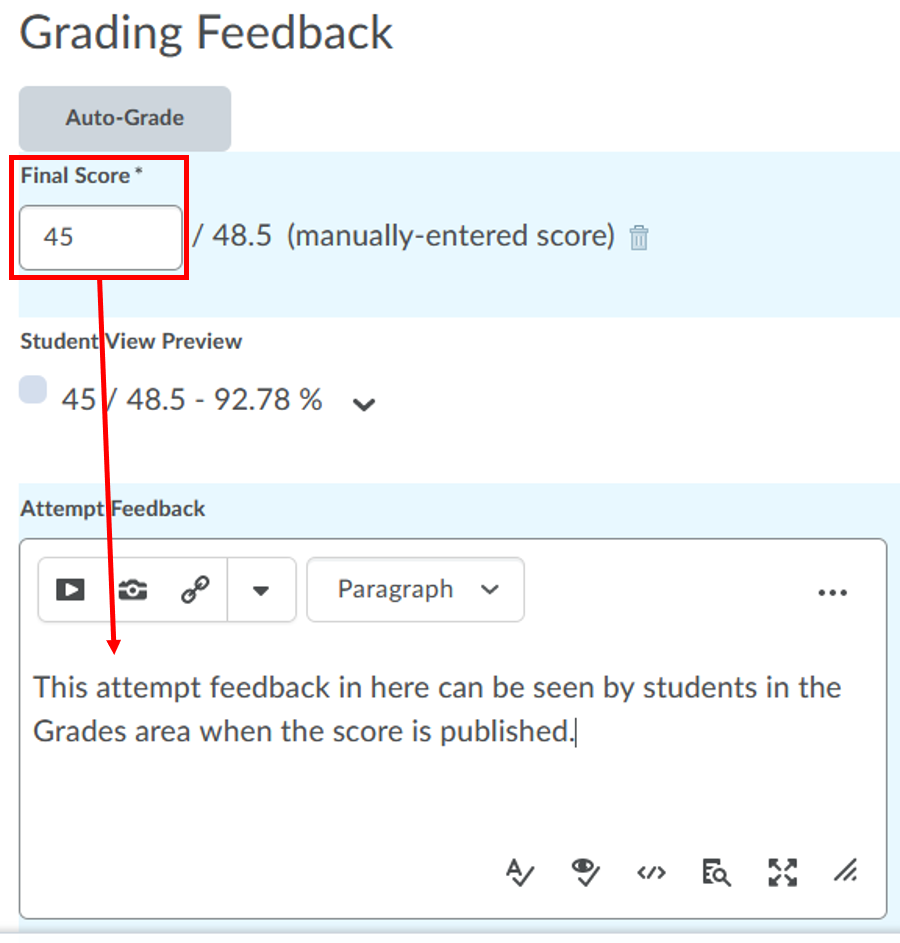Click the Insert Video icon
The width and height of the screenshot is (900, 943).
[x=69, y=589]
